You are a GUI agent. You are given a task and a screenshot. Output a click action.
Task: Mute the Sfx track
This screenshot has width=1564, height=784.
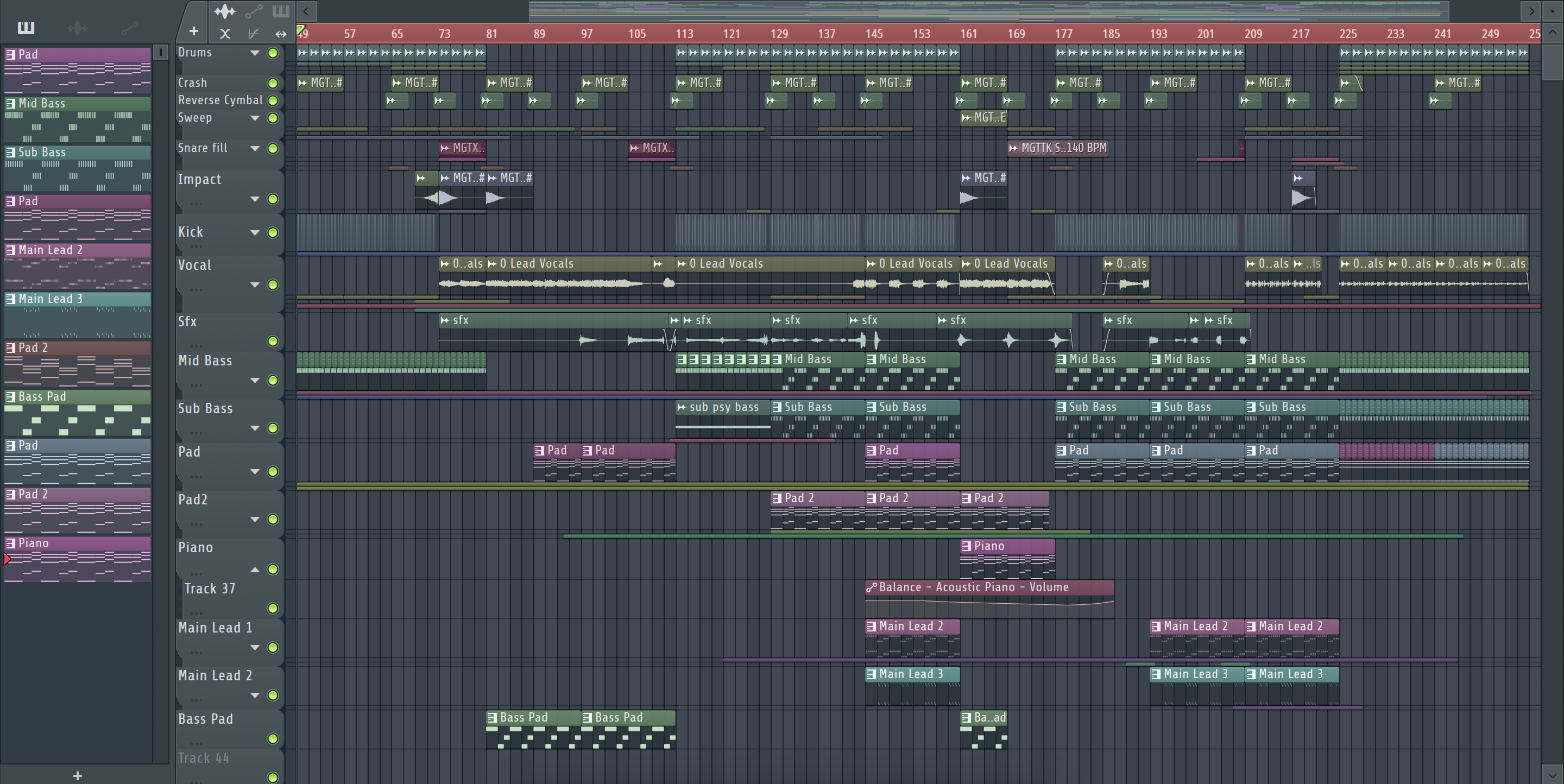tap(273, 342)
